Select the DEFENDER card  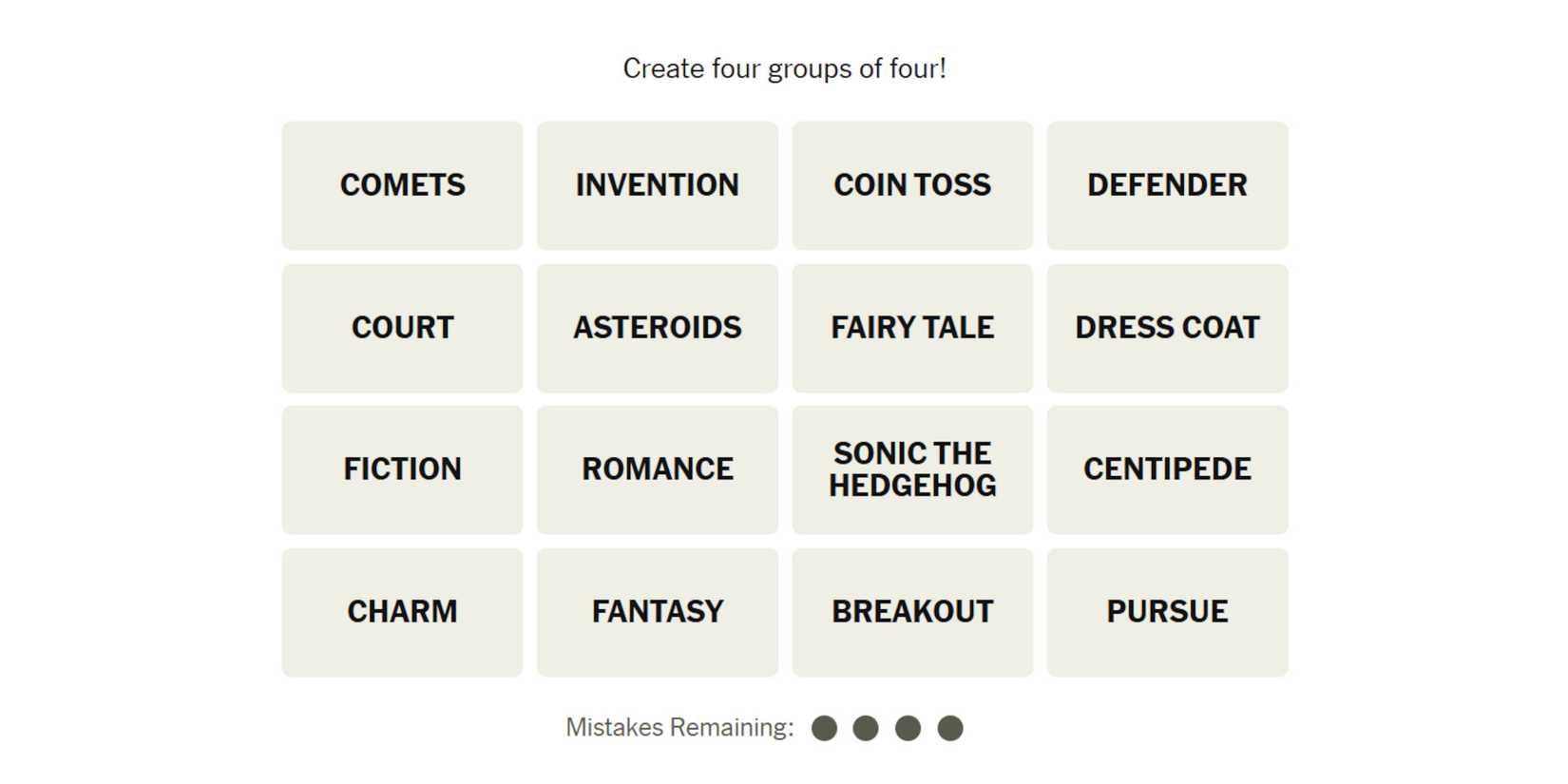(1167, 185)
